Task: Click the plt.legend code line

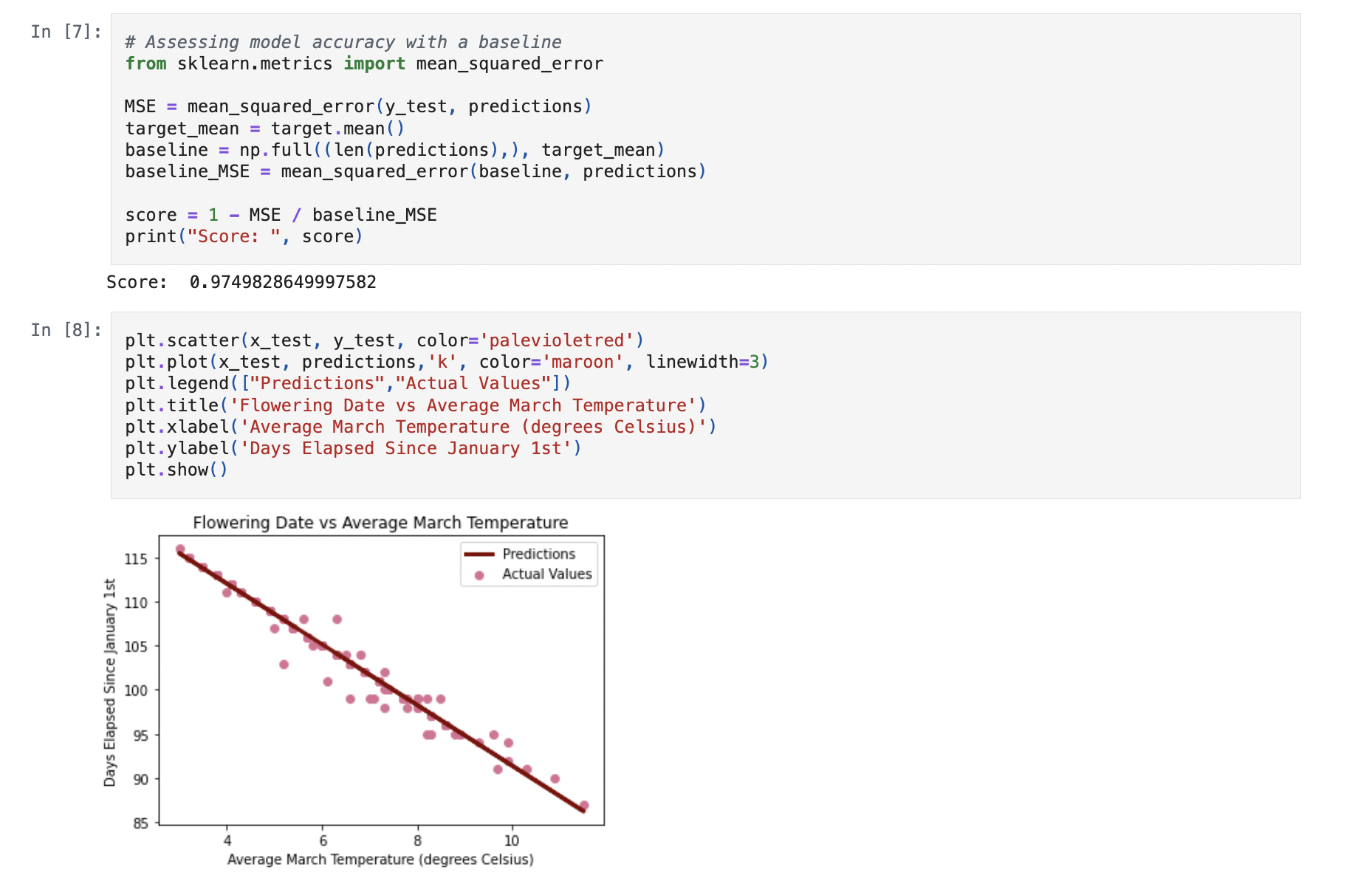Action: (348, 383)
